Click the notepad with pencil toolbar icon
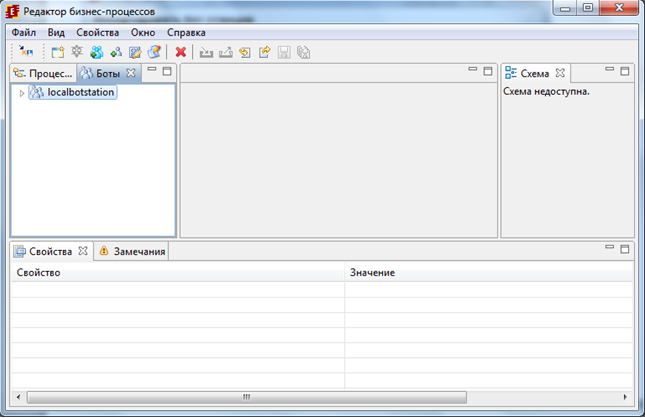The width and height of the screenshot is (645, 418). pyautogui.click(x=135, y=53)
